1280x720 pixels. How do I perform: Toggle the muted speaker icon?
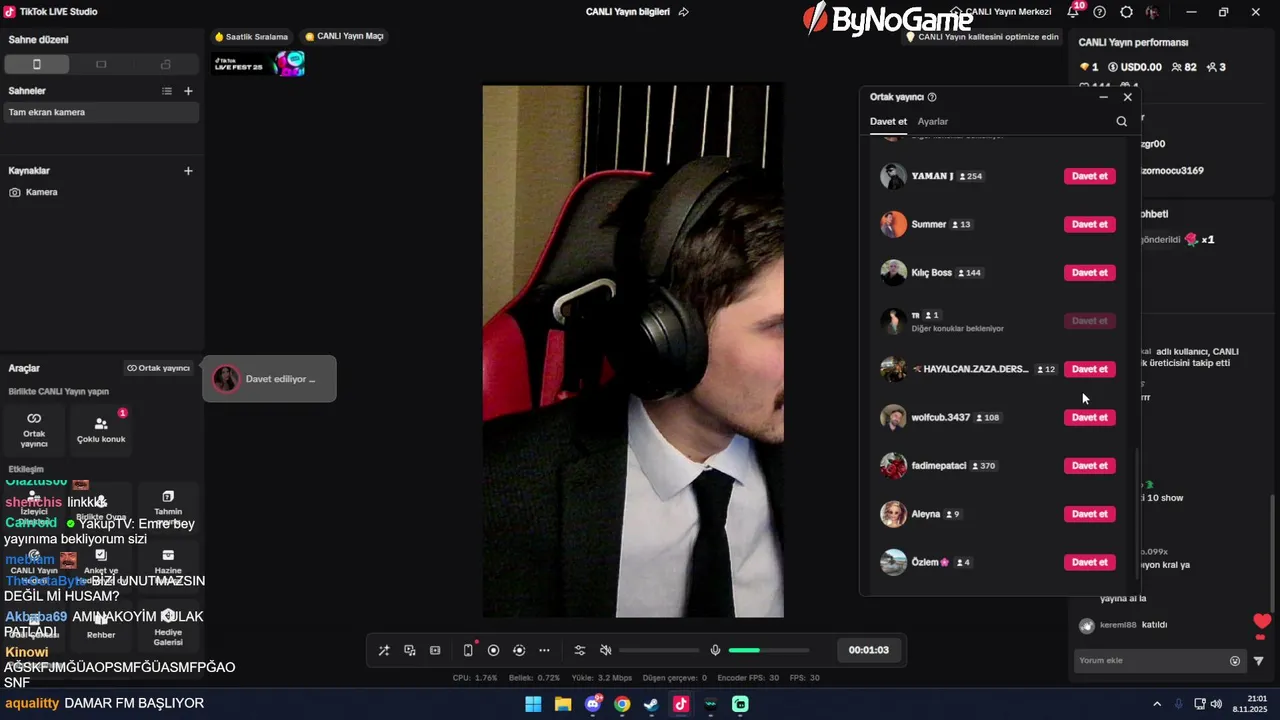(x=605, y=650)
